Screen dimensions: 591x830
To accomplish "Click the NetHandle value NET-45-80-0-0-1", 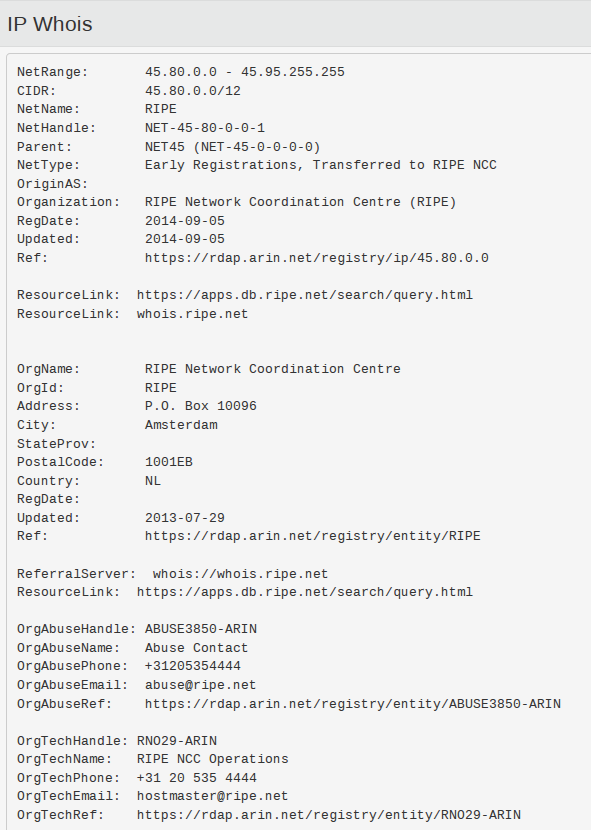I will pyautogui.click(x=205, y=128).
